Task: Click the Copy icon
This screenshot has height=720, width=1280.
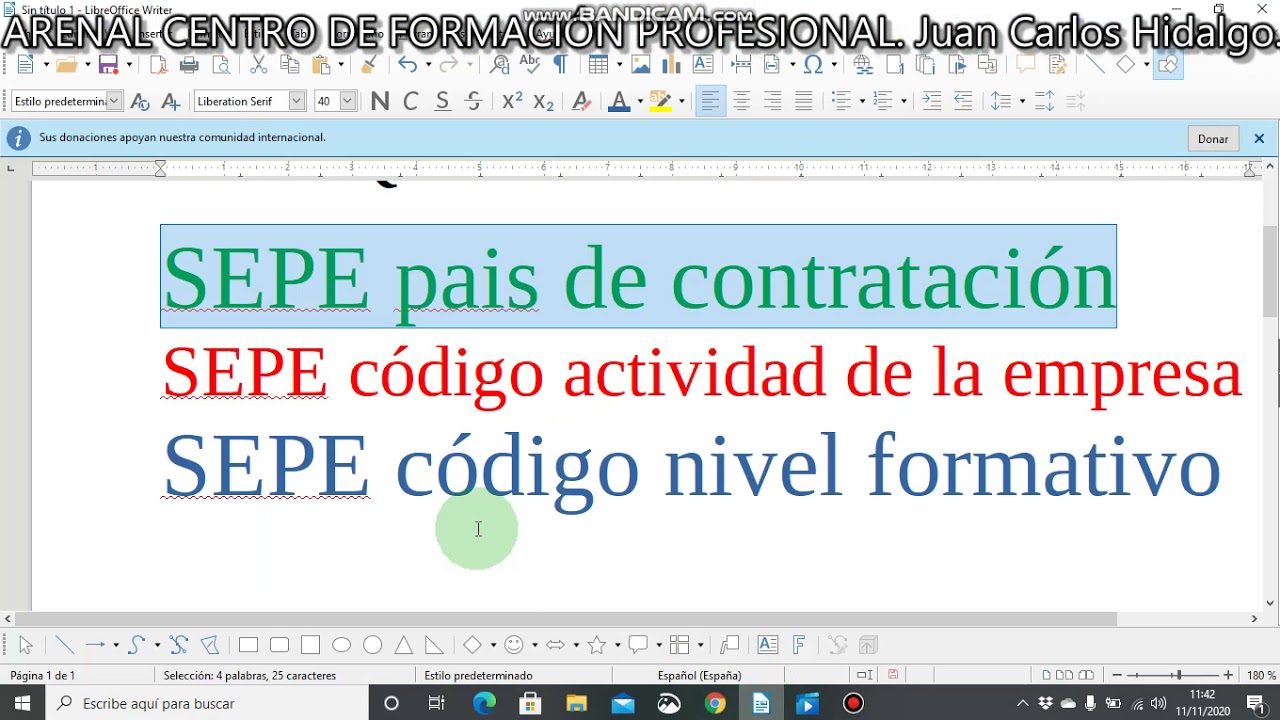Action: pyautogui.click(x=290, y=65)
